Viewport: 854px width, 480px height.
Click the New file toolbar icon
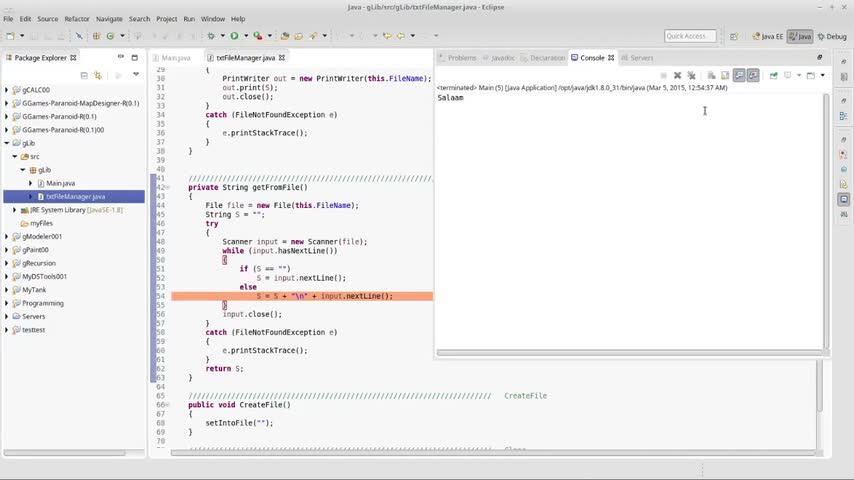click(x=10, y=36)
